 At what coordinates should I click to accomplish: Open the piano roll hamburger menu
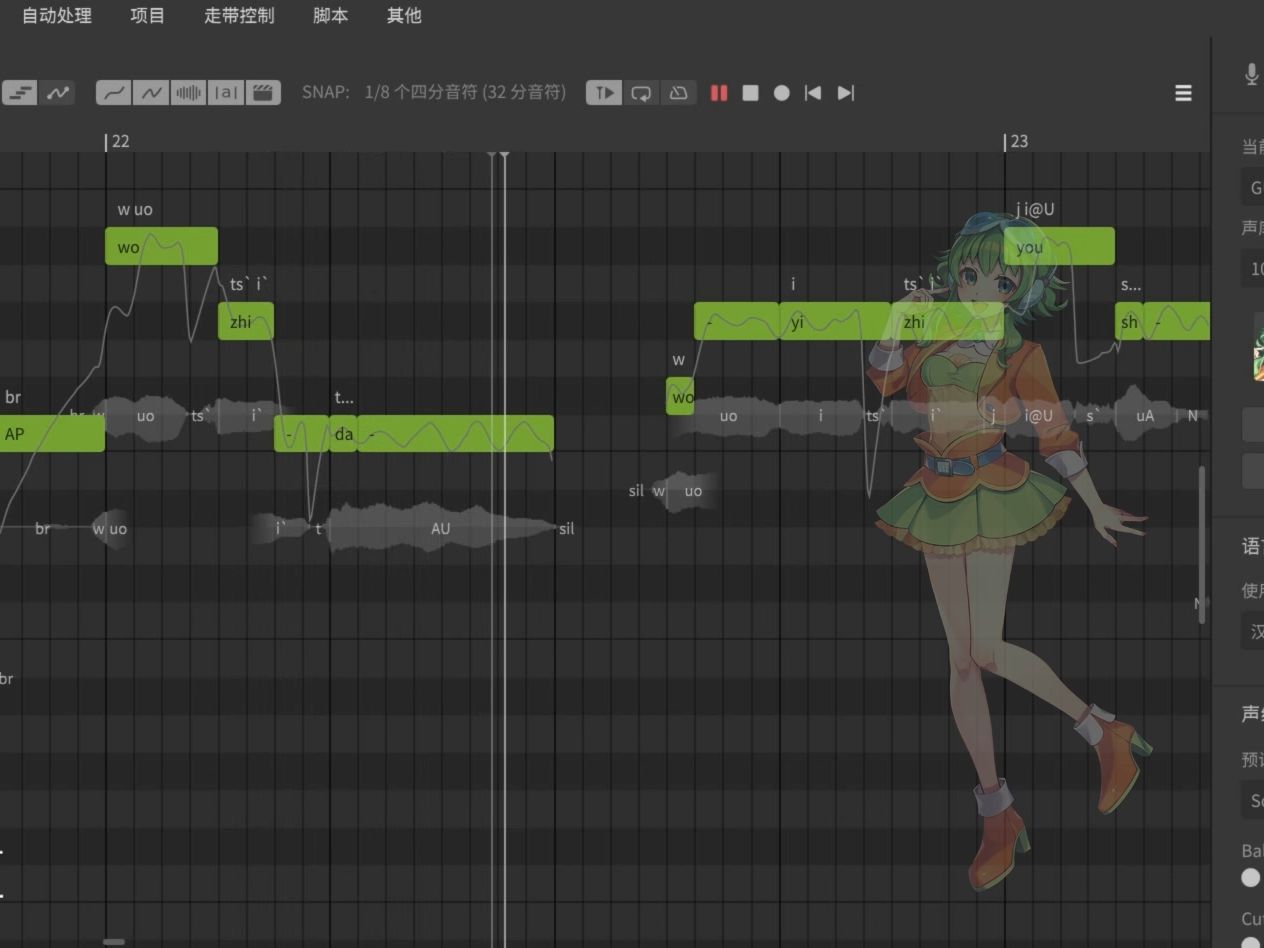click(x=1183, y=93)
